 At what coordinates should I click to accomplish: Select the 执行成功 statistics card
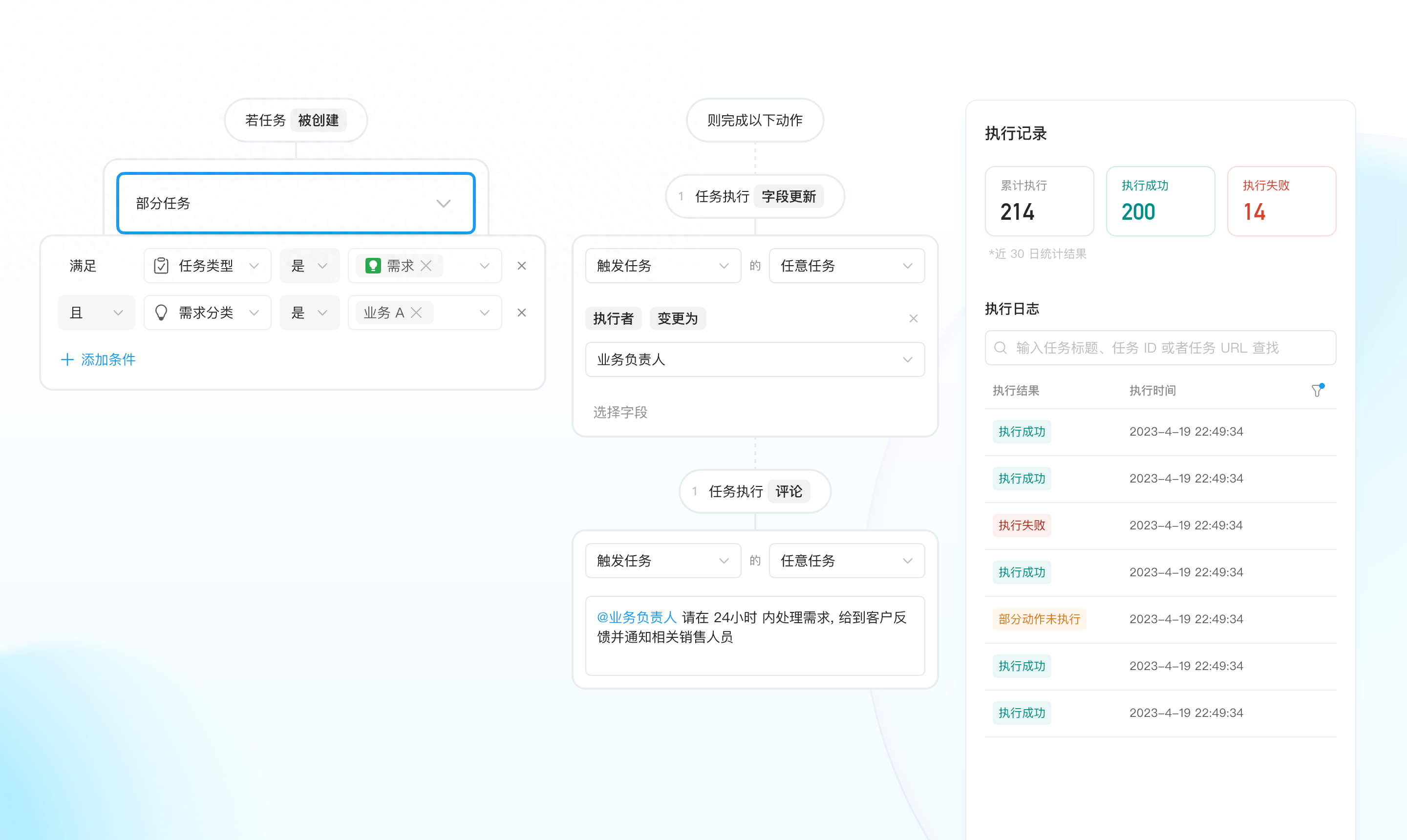coord(1160,201)
